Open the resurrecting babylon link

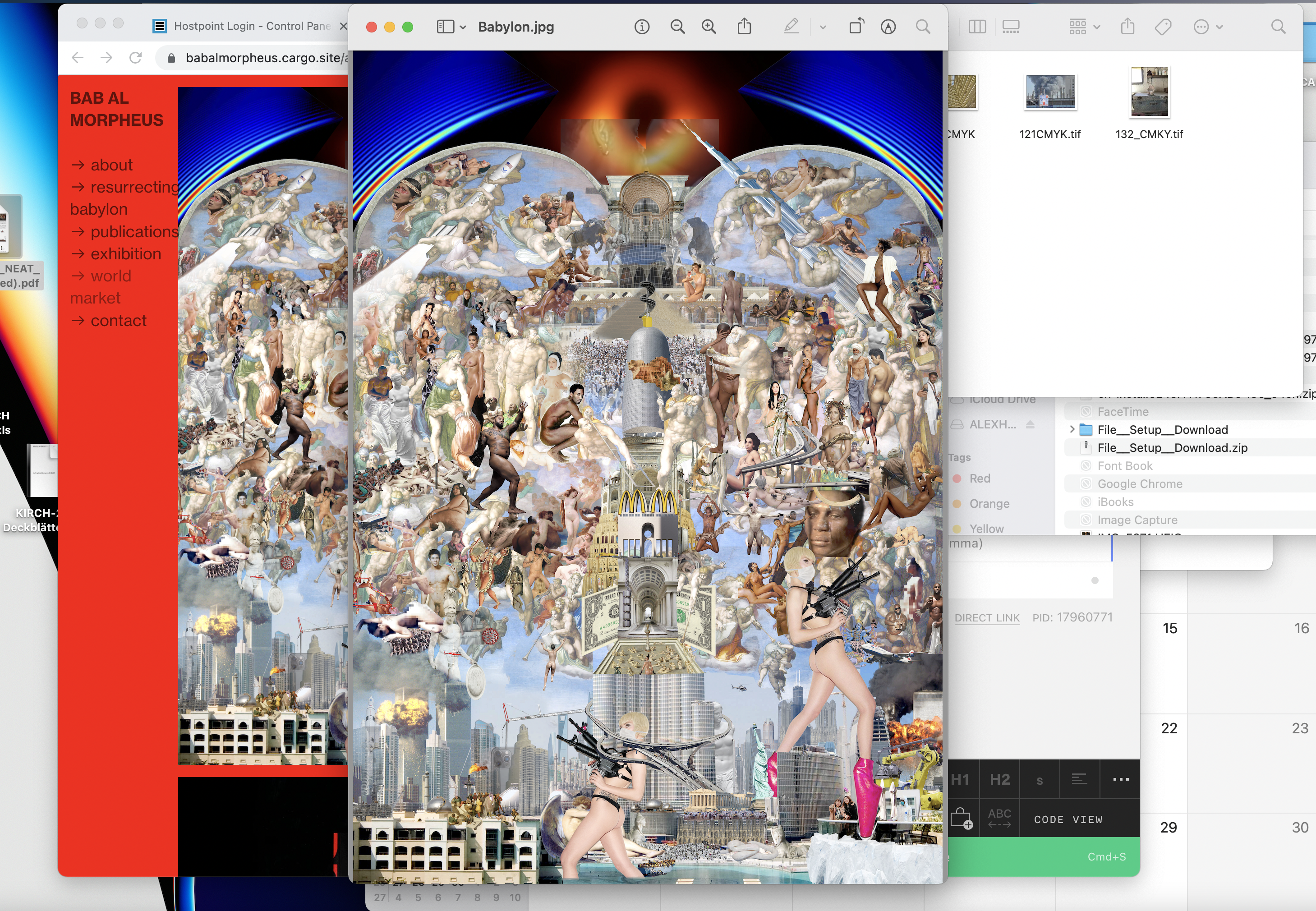tap(124, 198)
